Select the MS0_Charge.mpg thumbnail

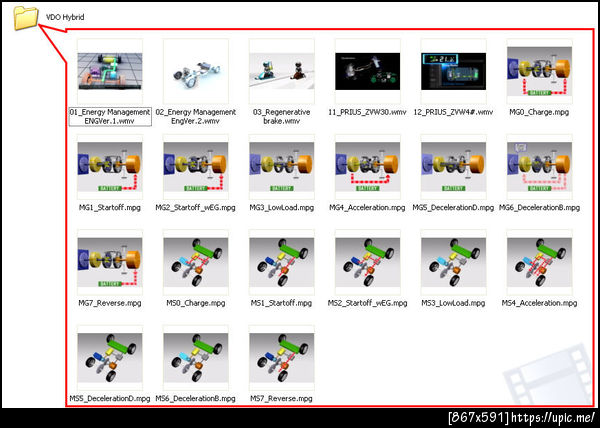(x=196, y=262)
